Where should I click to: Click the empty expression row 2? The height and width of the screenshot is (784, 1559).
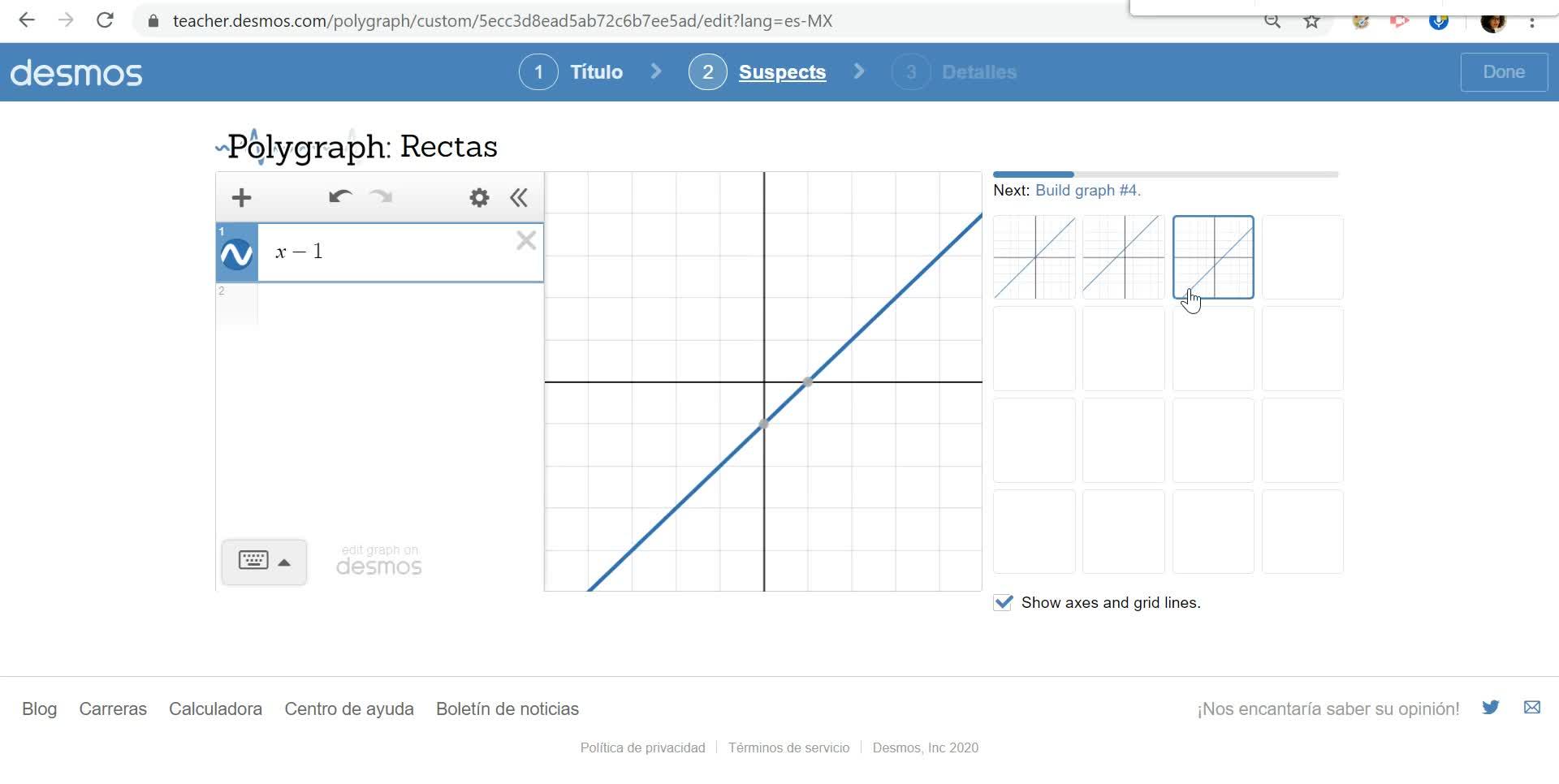(x=398, y=304)
